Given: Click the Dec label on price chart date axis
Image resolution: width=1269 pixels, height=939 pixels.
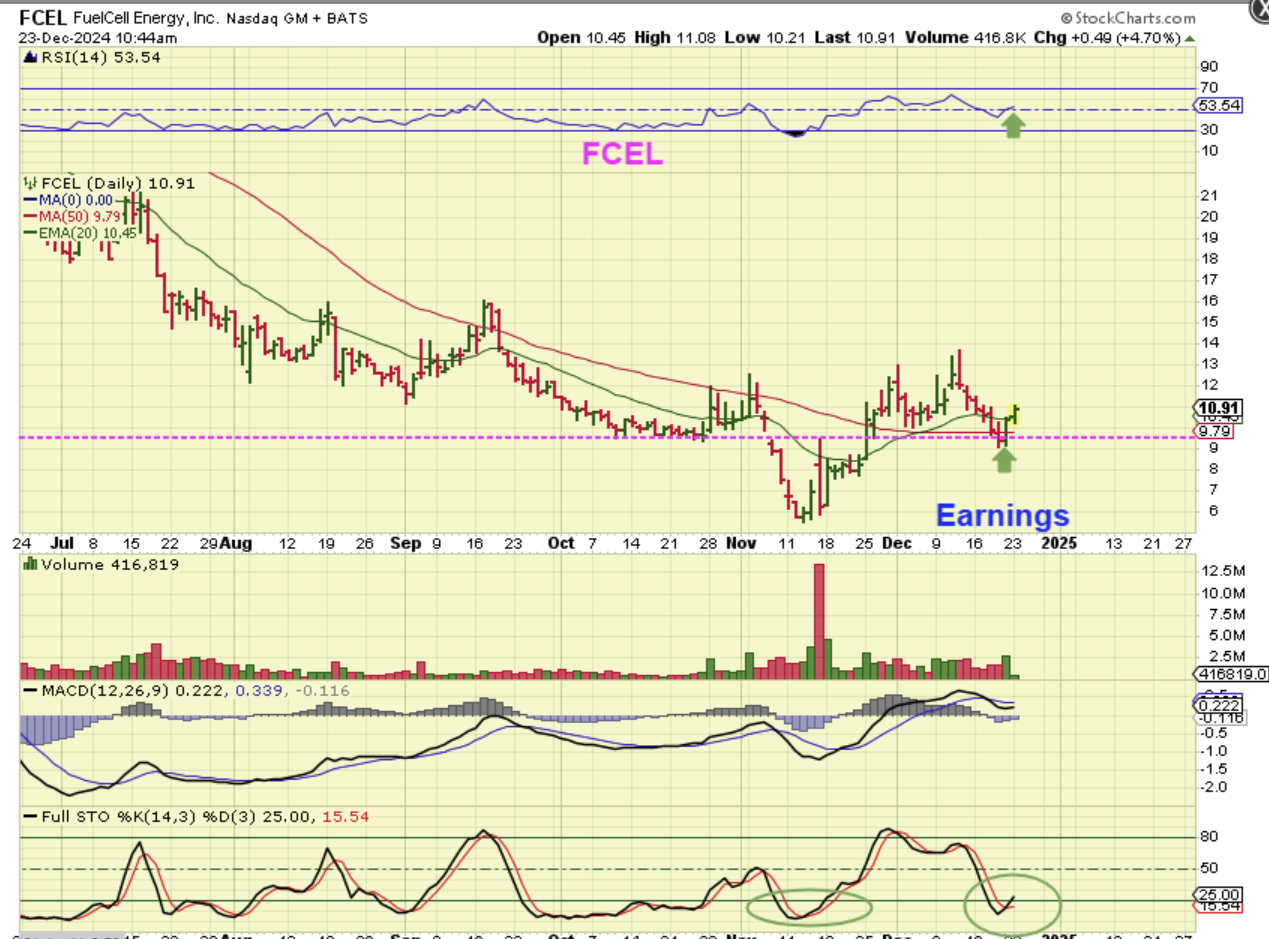Looking at the screenshot, I should click(x=896, y=543).
